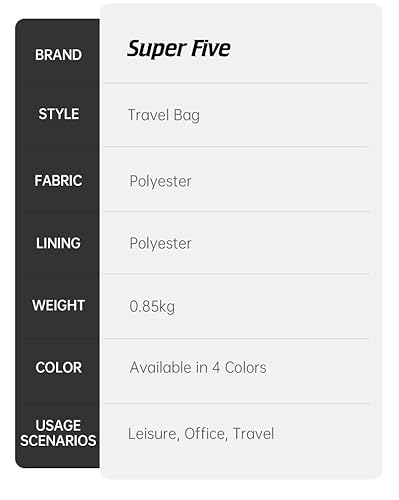Screen dimensions: 399x500
Task: Click the COLOR label
Action: (59, 368)
